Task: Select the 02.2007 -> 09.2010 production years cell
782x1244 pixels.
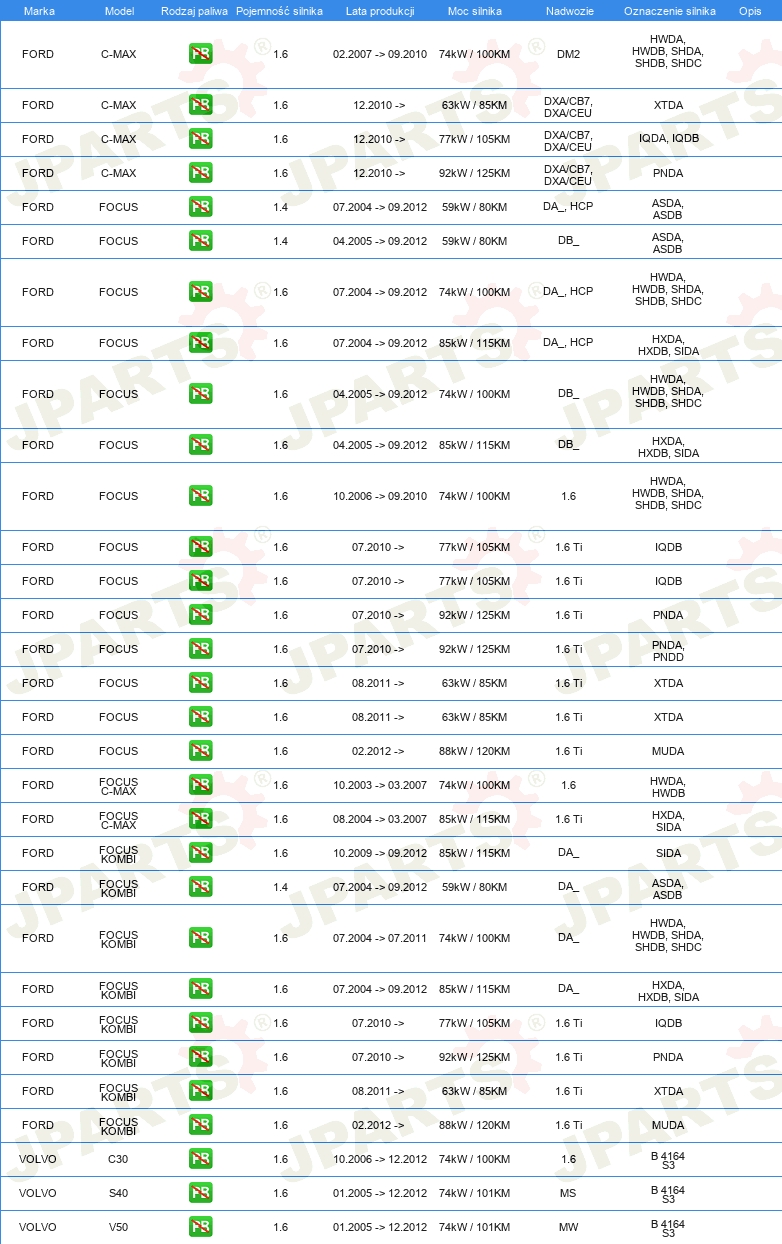Action: (380, 54)
